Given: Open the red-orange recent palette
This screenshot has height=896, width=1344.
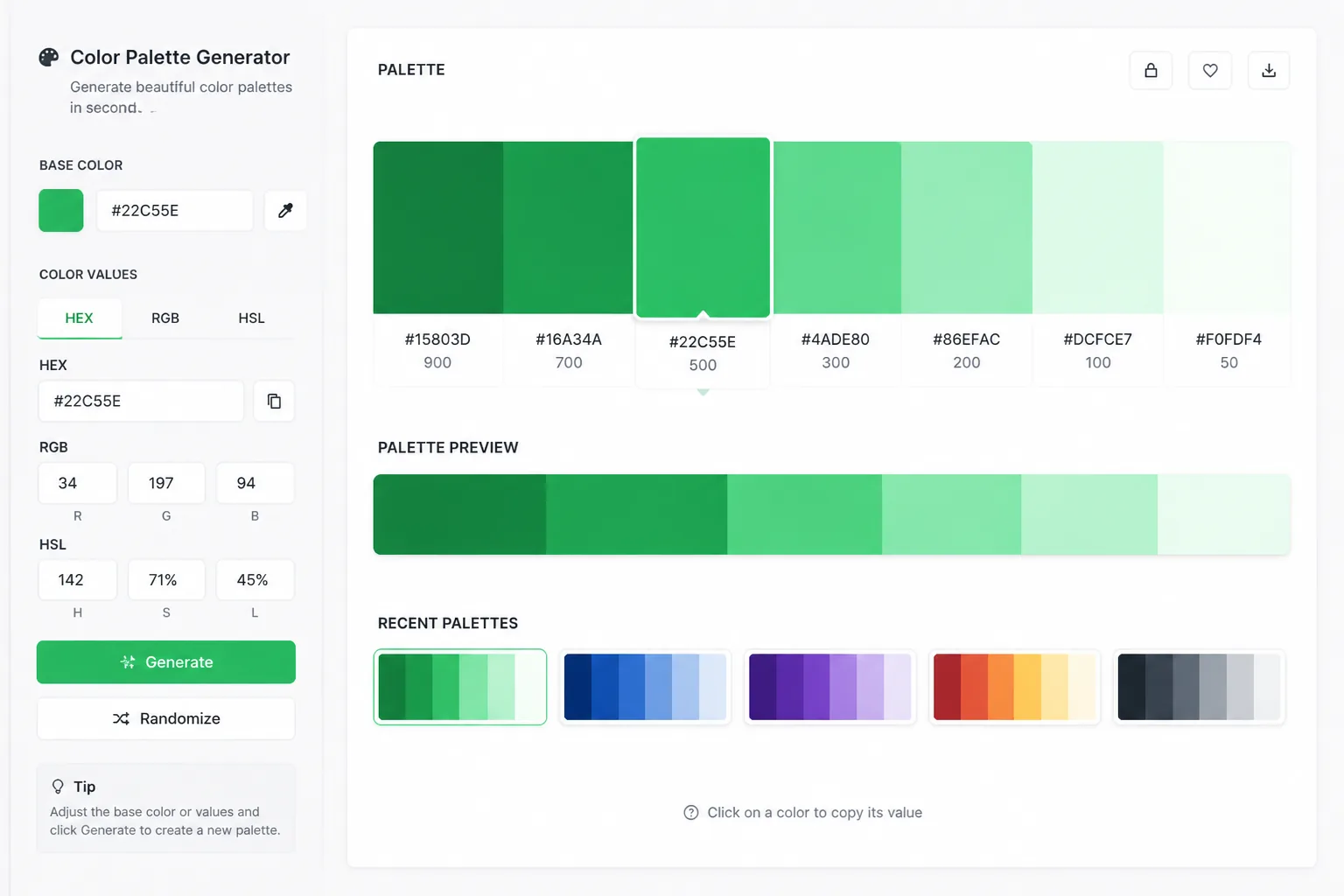Looking at the screenshot, I should (x=1015, y=687).
